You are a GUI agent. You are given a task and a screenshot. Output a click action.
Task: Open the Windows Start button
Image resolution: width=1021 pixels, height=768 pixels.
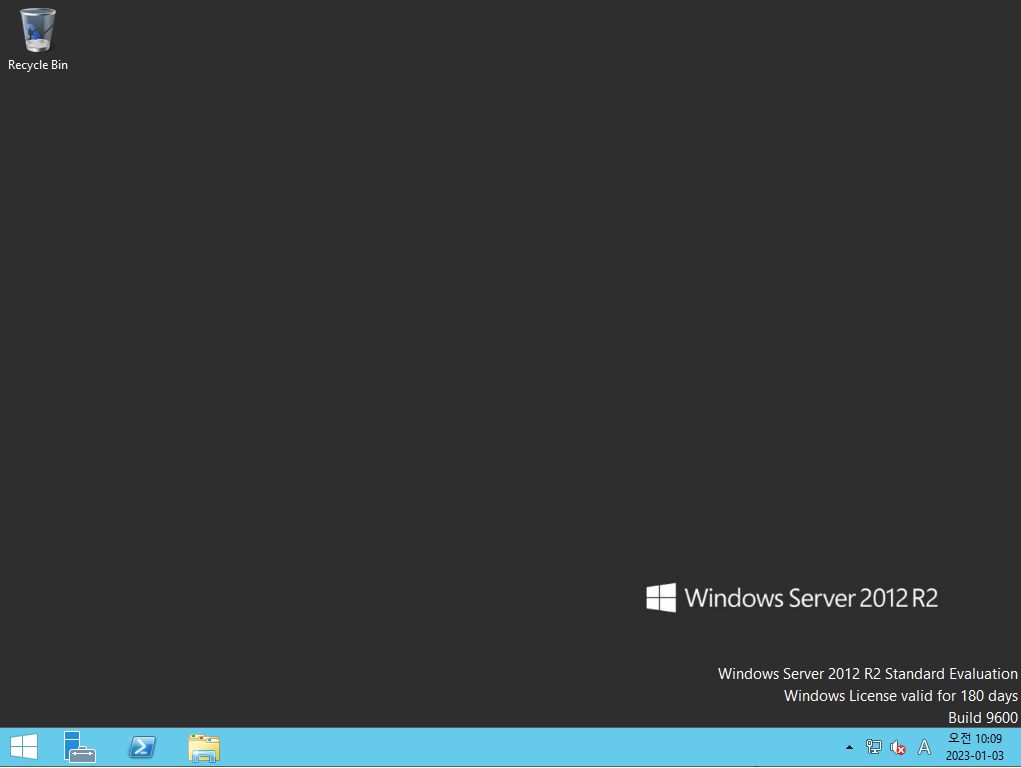click(x=24, y=747)
